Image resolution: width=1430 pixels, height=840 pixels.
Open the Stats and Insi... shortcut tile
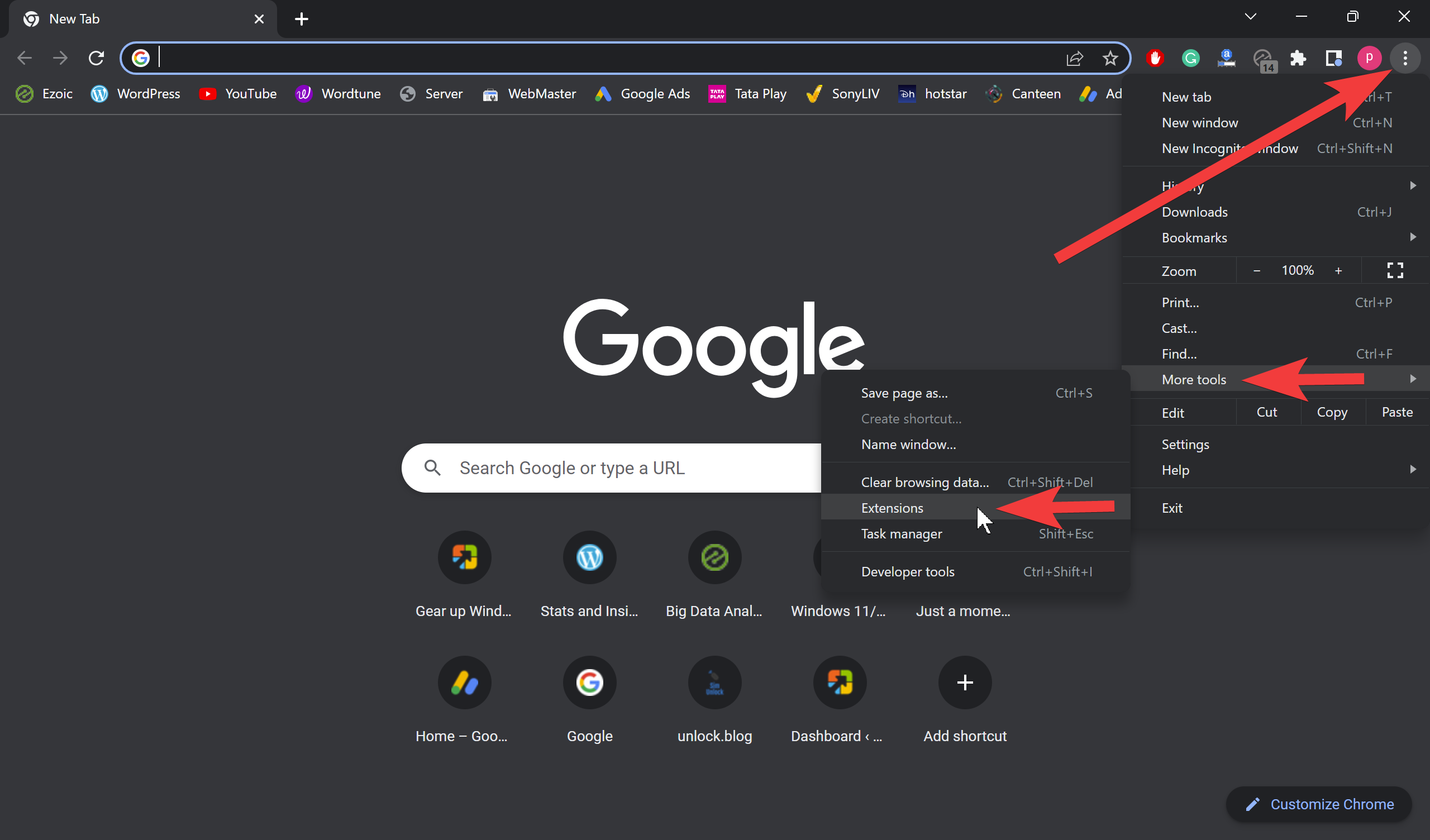[589, 574]
